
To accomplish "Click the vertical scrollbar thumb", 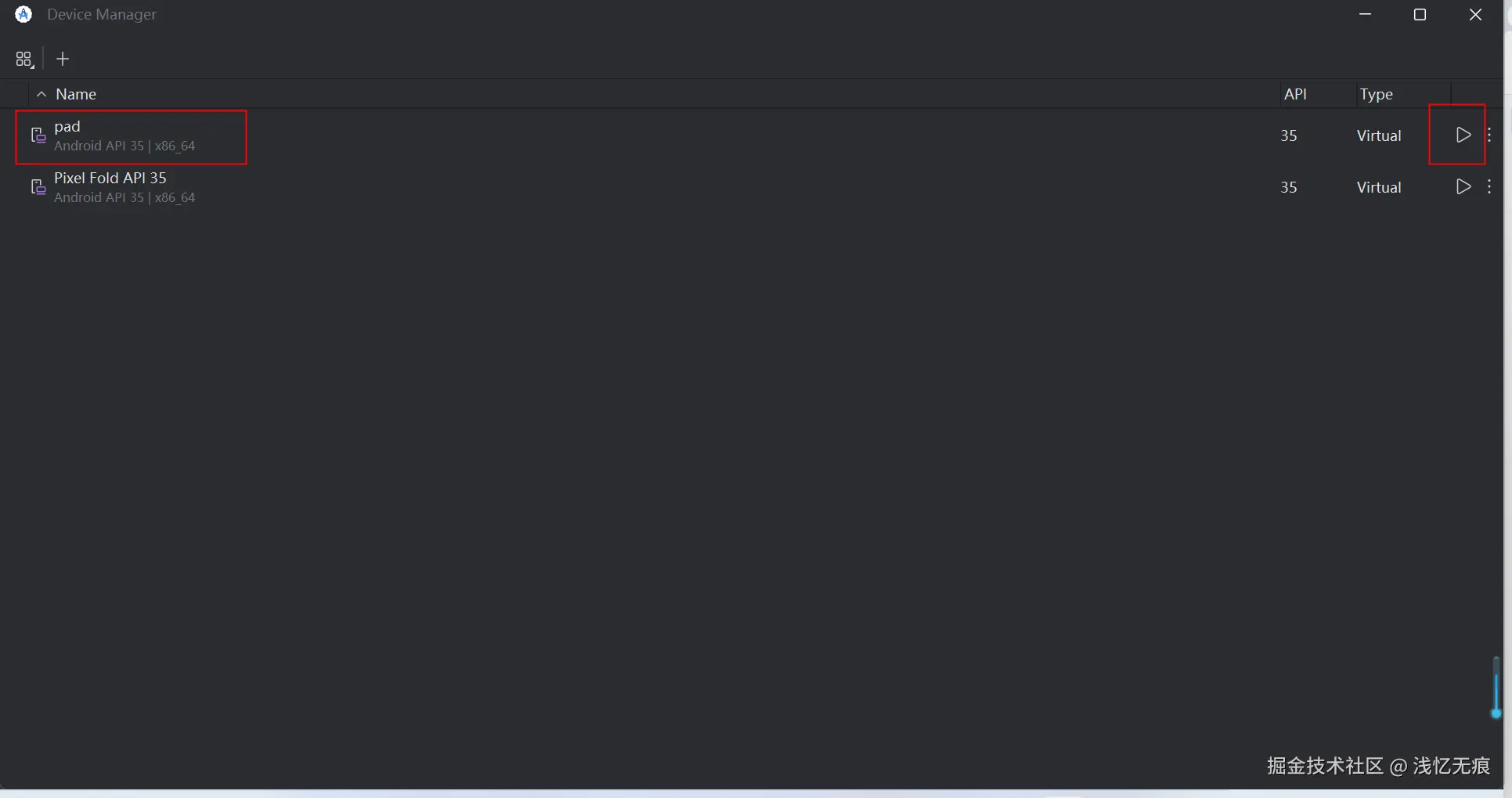I will pos(1496,688).
